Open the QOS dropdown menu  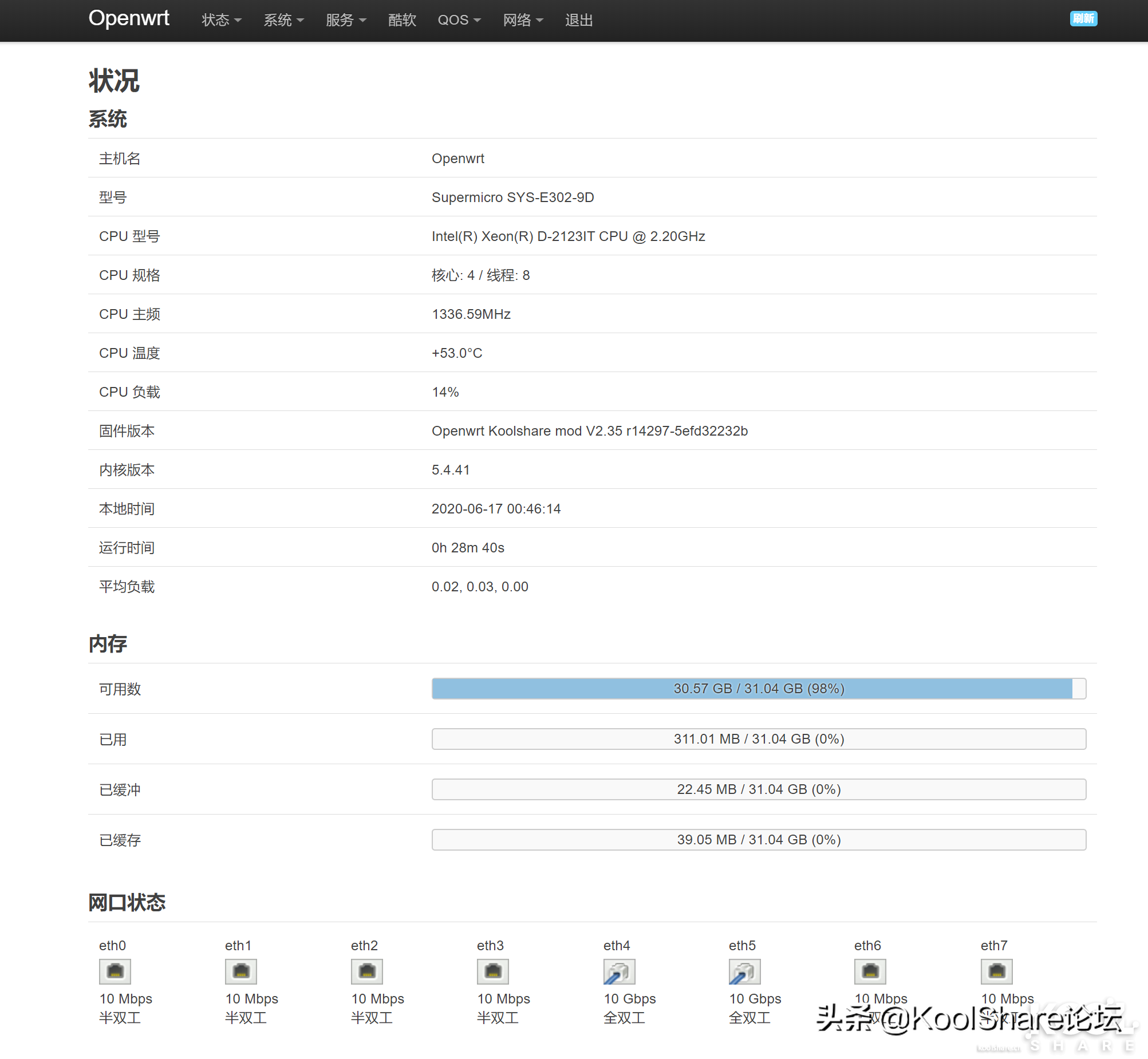(459, 20)
